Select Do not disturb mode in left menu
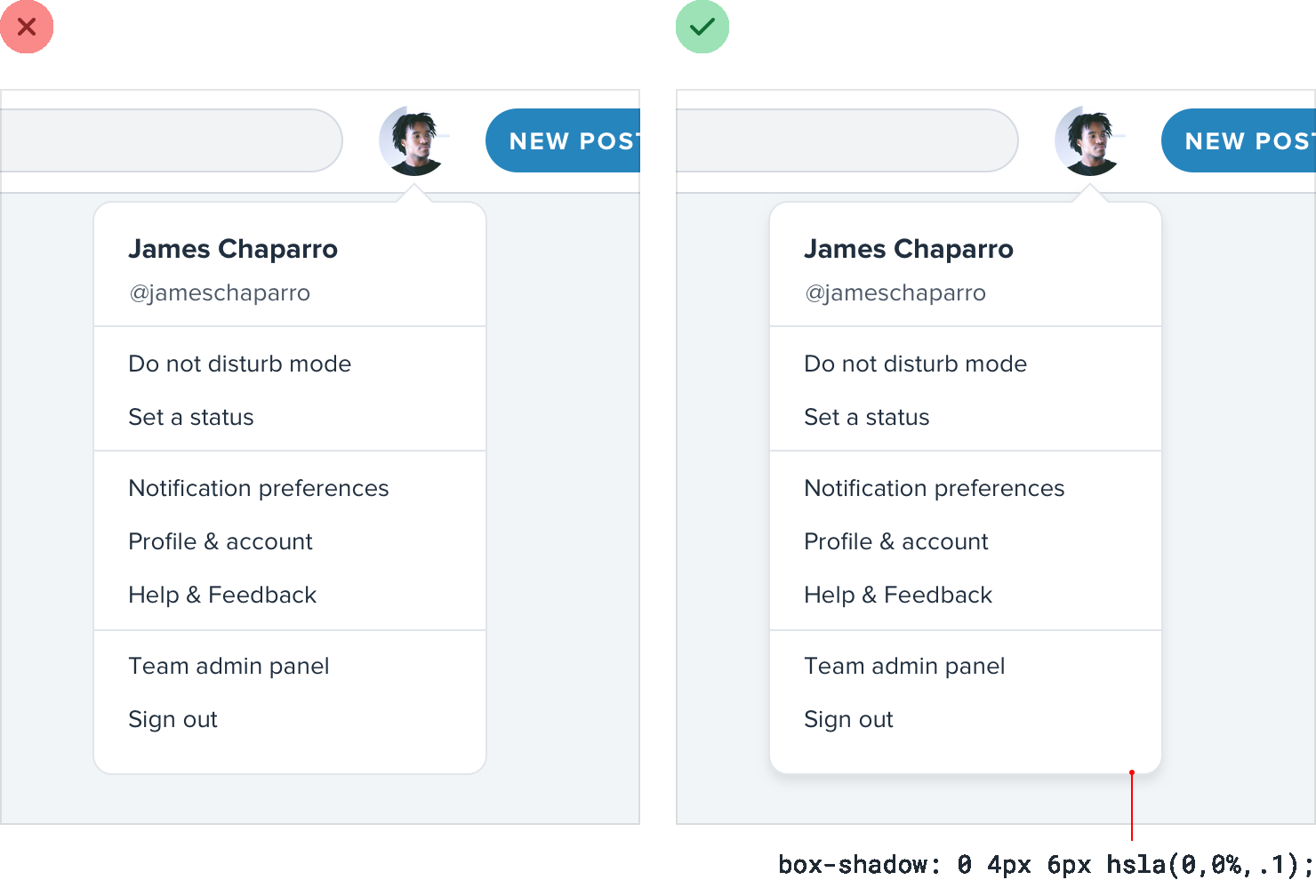 (x=240, y=364)
